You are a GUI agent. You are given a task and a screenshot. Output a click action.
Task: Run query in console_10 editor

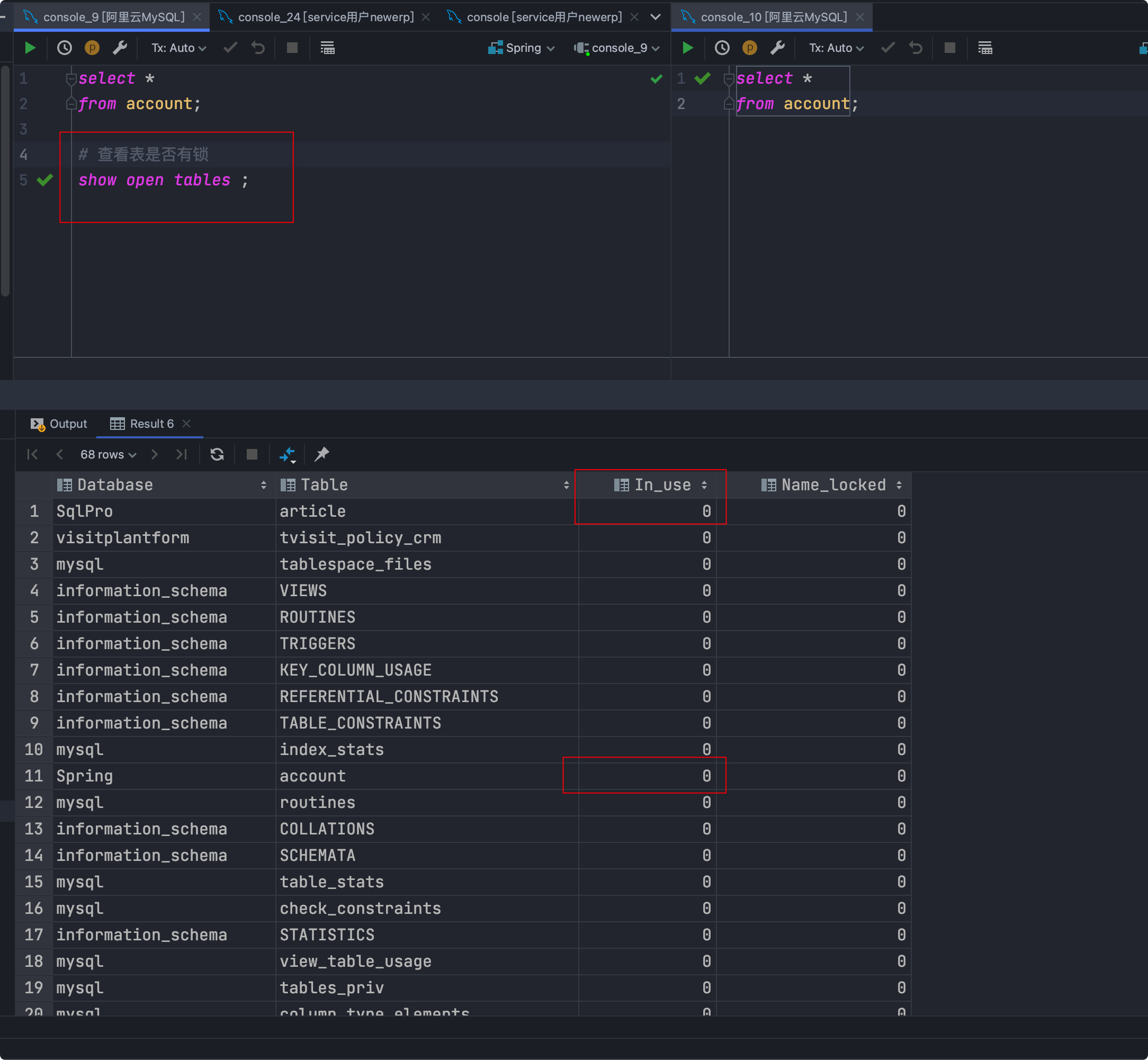[x=687, y=48]
